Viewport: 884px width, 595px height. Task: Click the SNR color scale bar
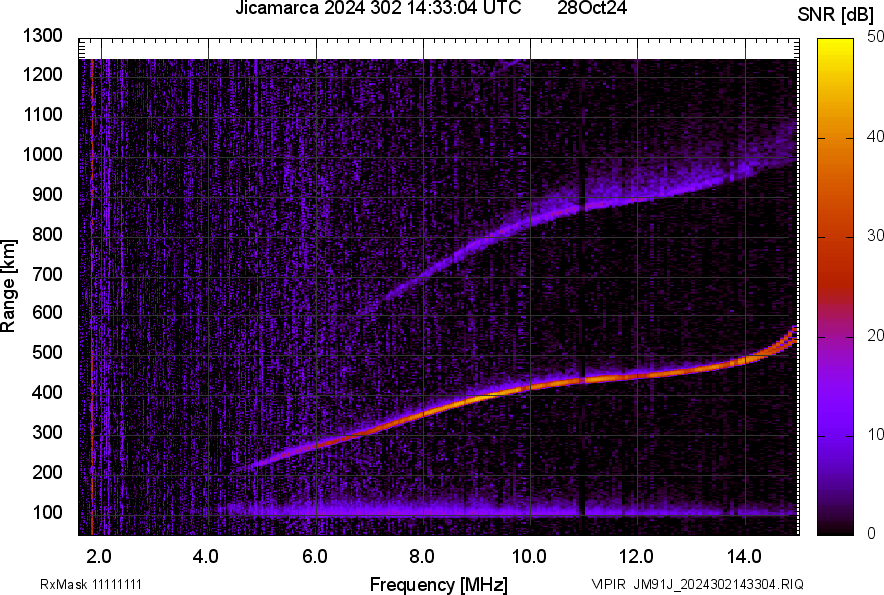(x=835, y=287)
